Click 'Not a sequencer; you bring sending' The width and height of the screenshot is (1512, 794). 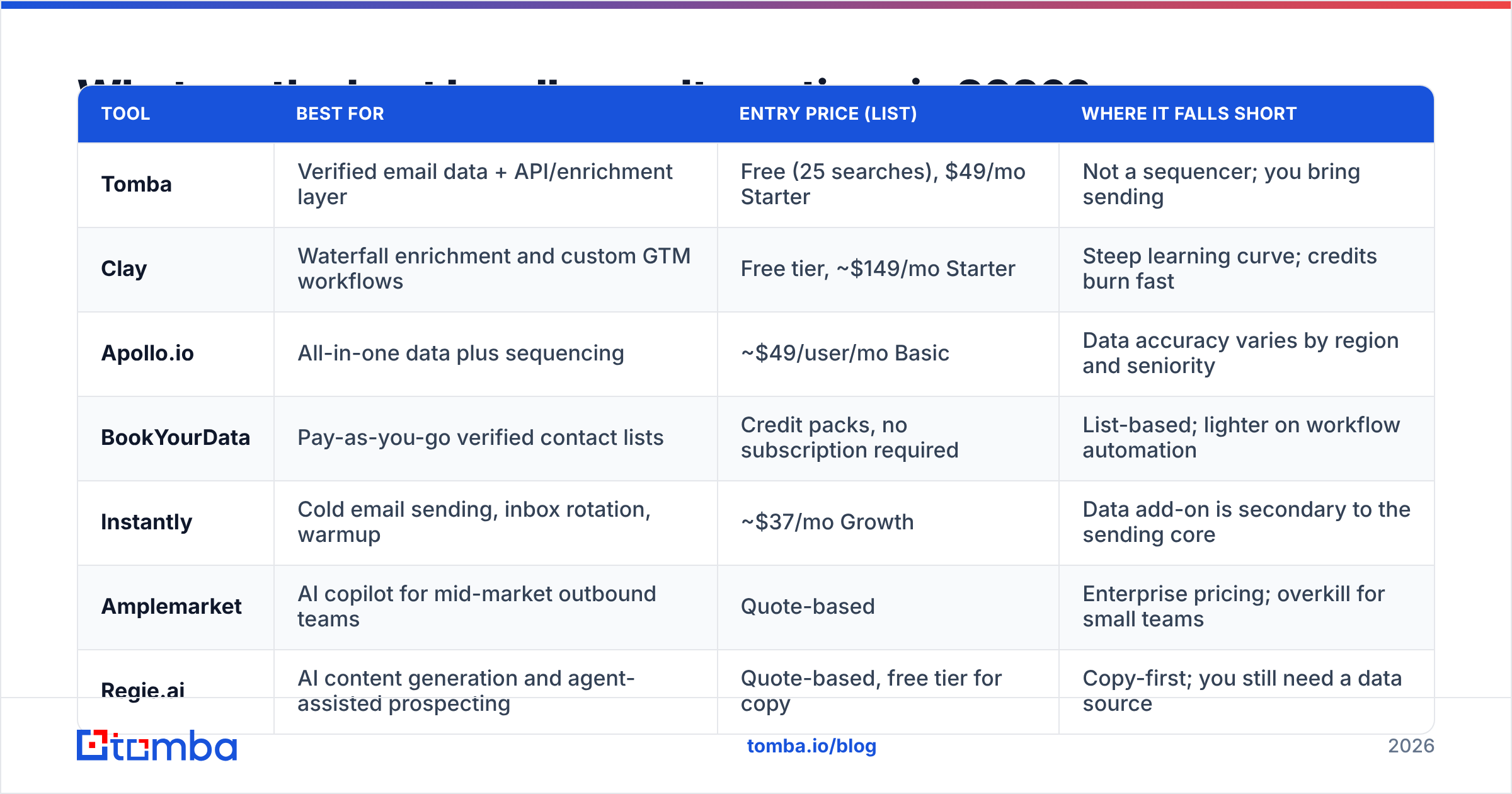click(x=1222, y=184)
